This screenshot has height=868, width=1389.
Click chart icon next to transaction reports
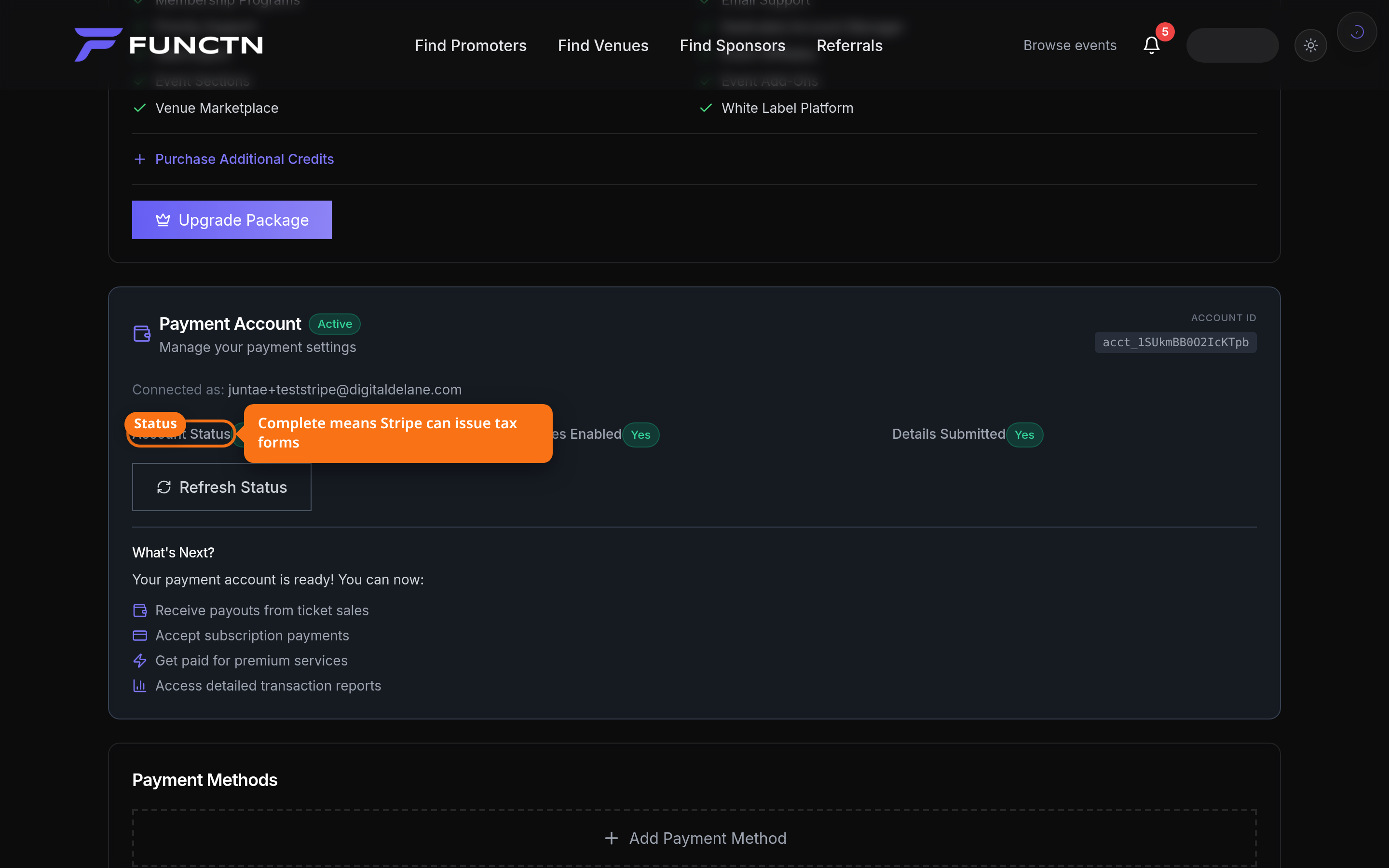pos(140,685)
